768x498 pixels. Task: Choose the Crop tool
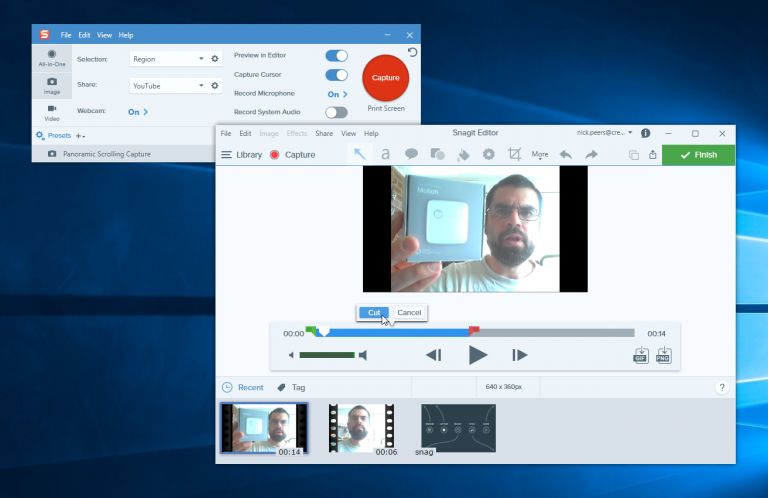point(514,154)
